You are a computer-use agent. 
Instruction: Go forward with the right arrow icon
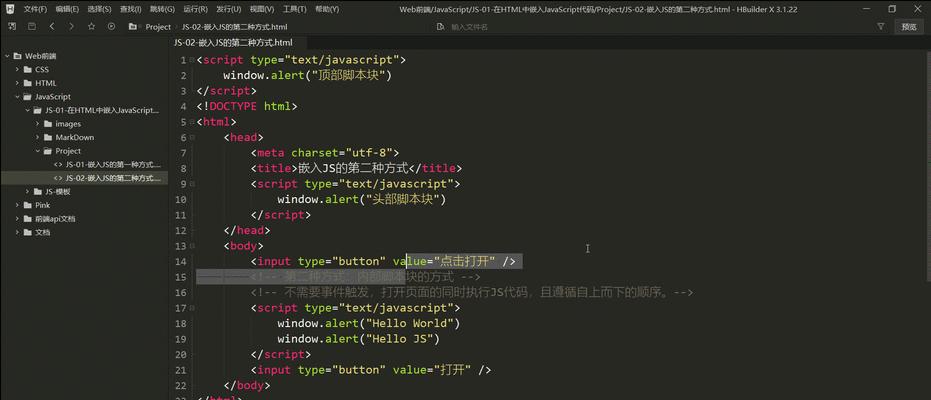point(71,27)
